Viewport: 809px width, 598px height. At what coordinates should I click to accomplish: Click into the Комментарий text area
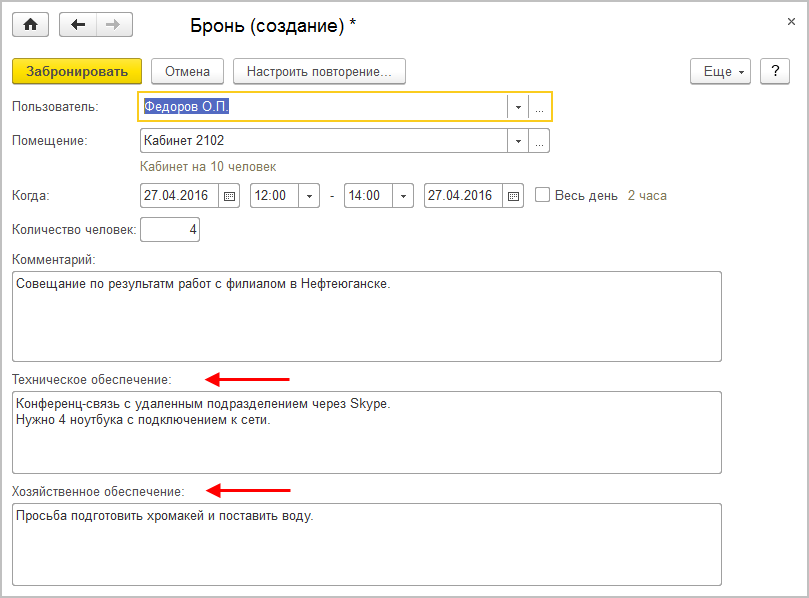tap(367, 316)
